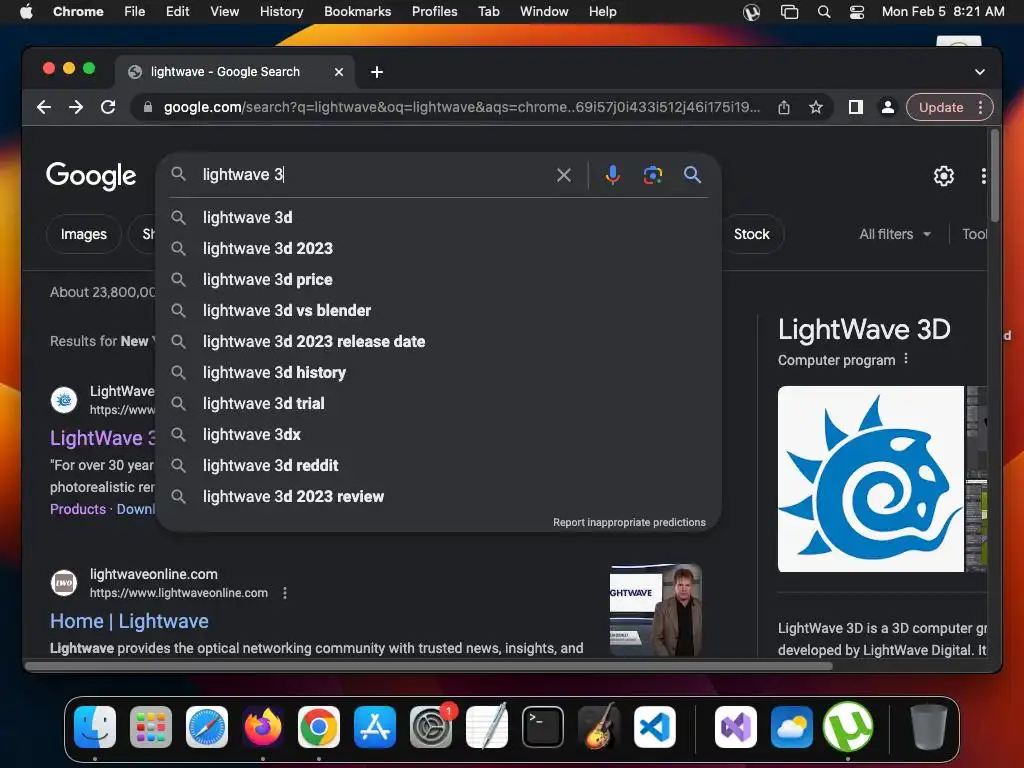Open the Products sitelink
Viewport: 1024px width, 768px height.
[x=78, y=509]
